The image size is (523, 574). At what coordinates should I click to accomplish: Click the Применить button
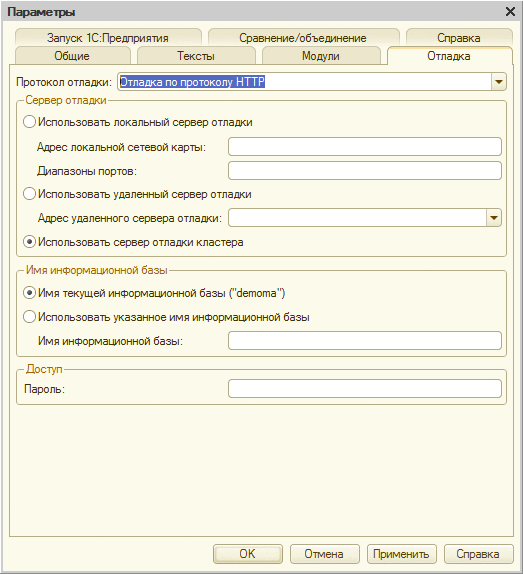(x=401, y=554)
